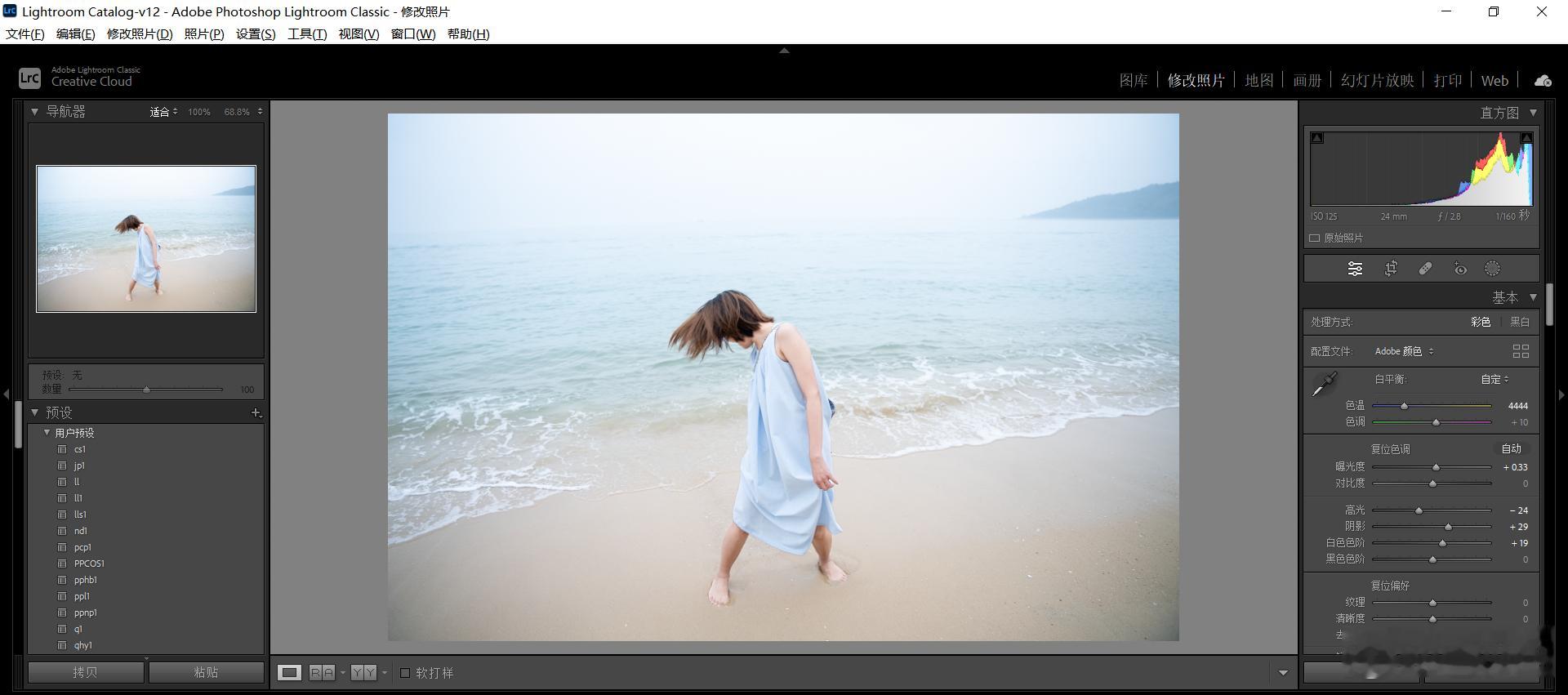Open the Adobe 颜色 profile dropdown
This screenshot has height=695, width=1568.
1404,351
